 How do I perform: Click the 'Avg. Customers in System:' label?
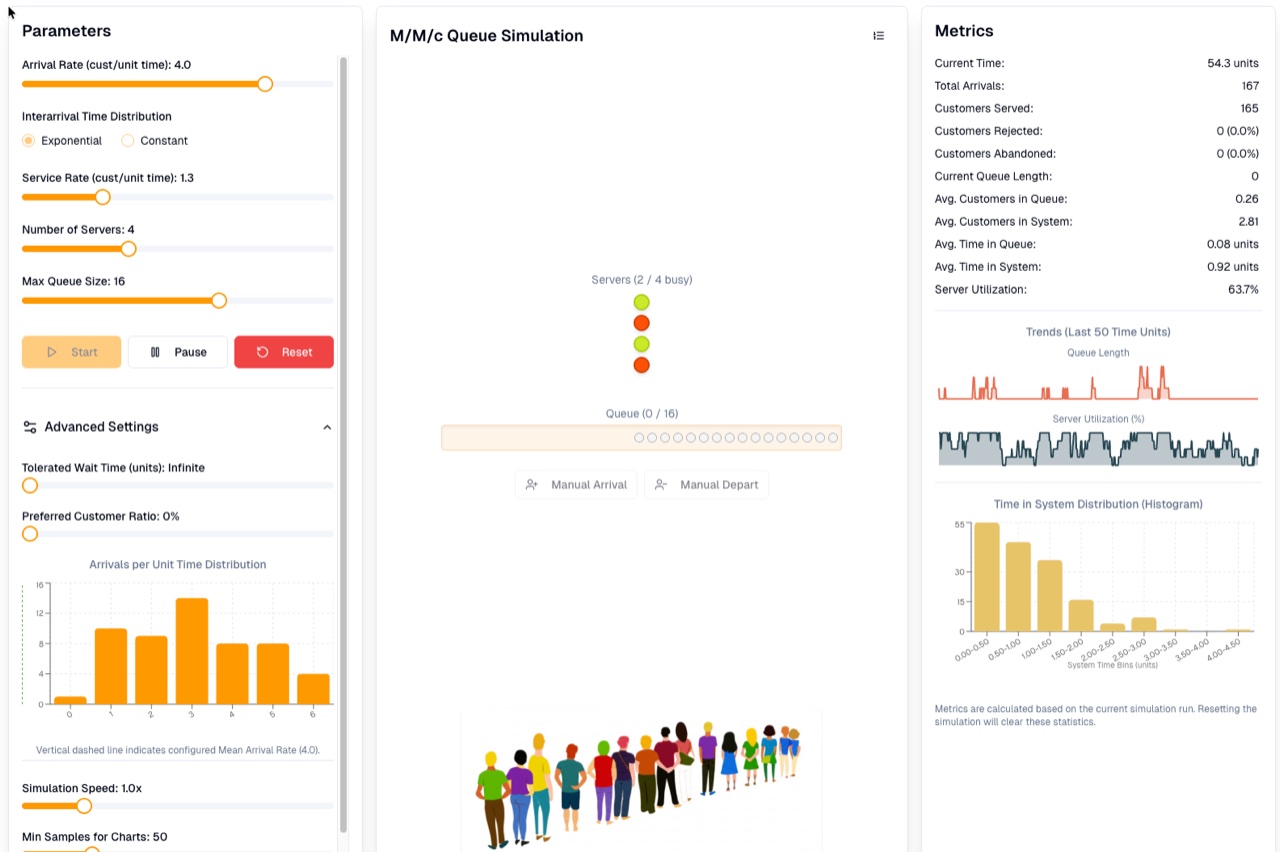point(1003,222)
